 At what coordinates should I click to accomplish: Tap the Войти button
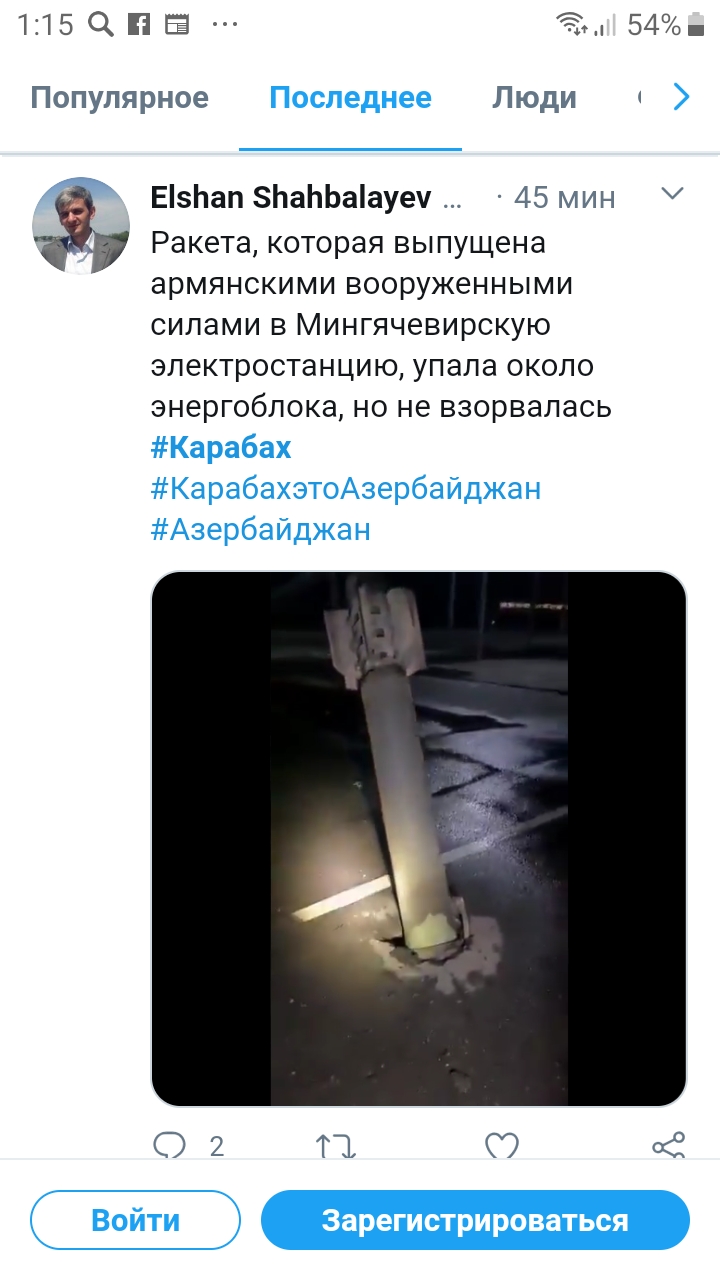pyautogui.click(x=135, y=1220)
